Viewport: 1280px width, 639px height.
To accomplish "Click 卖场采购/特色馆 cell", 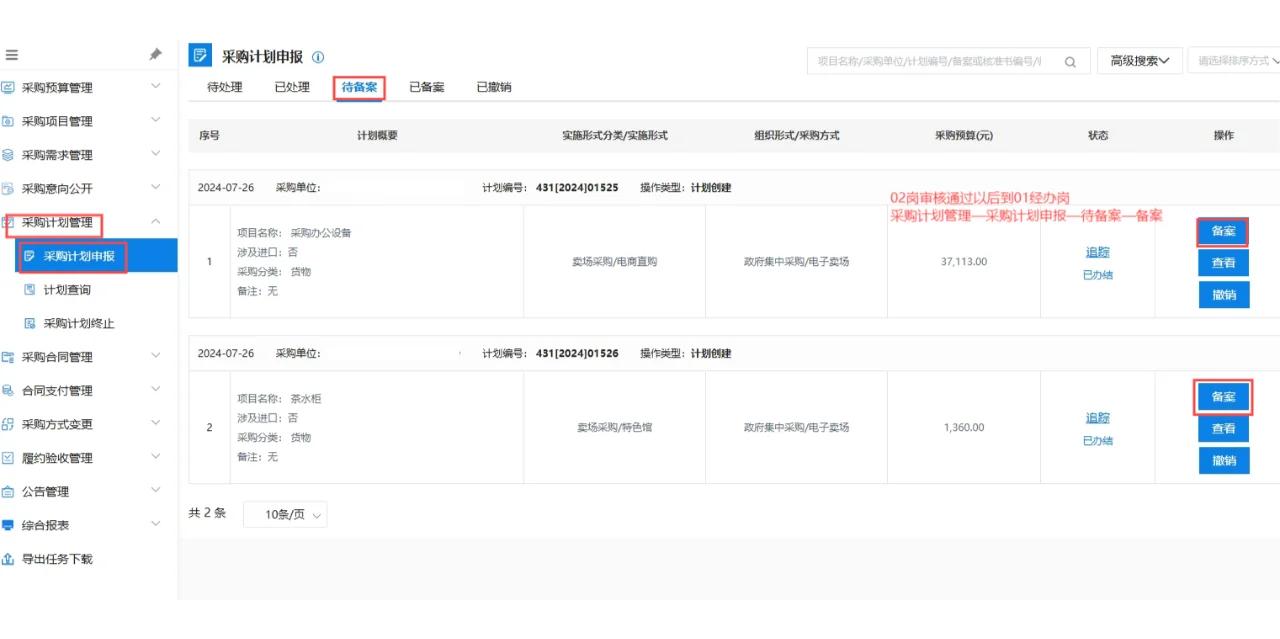I will click(614, 428).
